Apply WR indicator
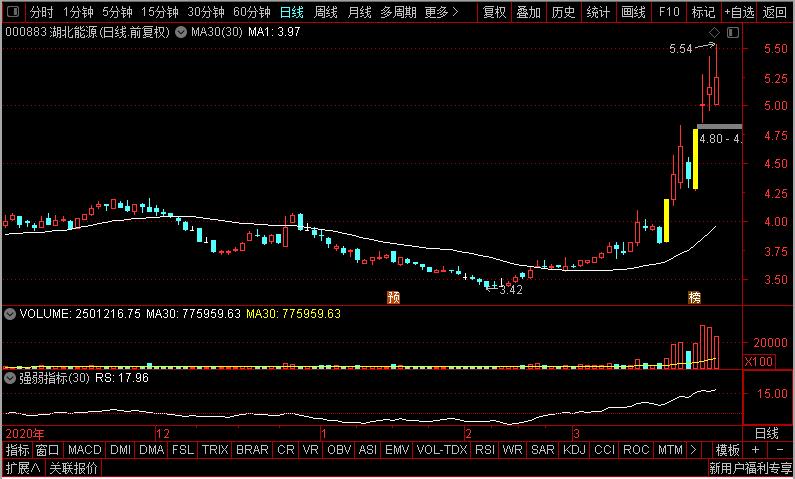The height and width of the screenshot is (479, 795). point(512,450)
